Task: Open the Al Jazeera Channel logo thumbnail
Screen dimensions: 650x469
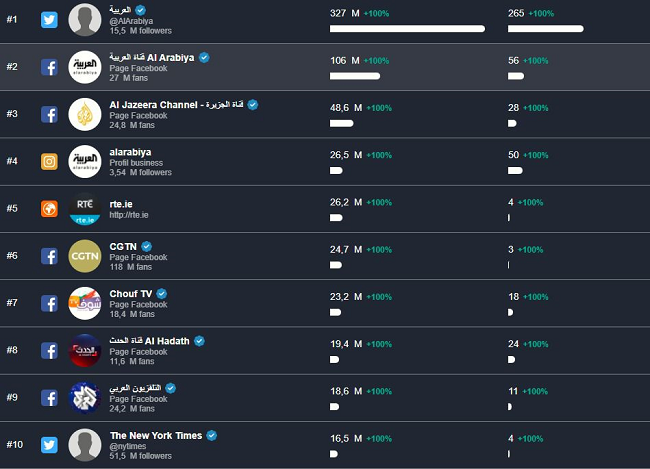Action: coord(85,115)
